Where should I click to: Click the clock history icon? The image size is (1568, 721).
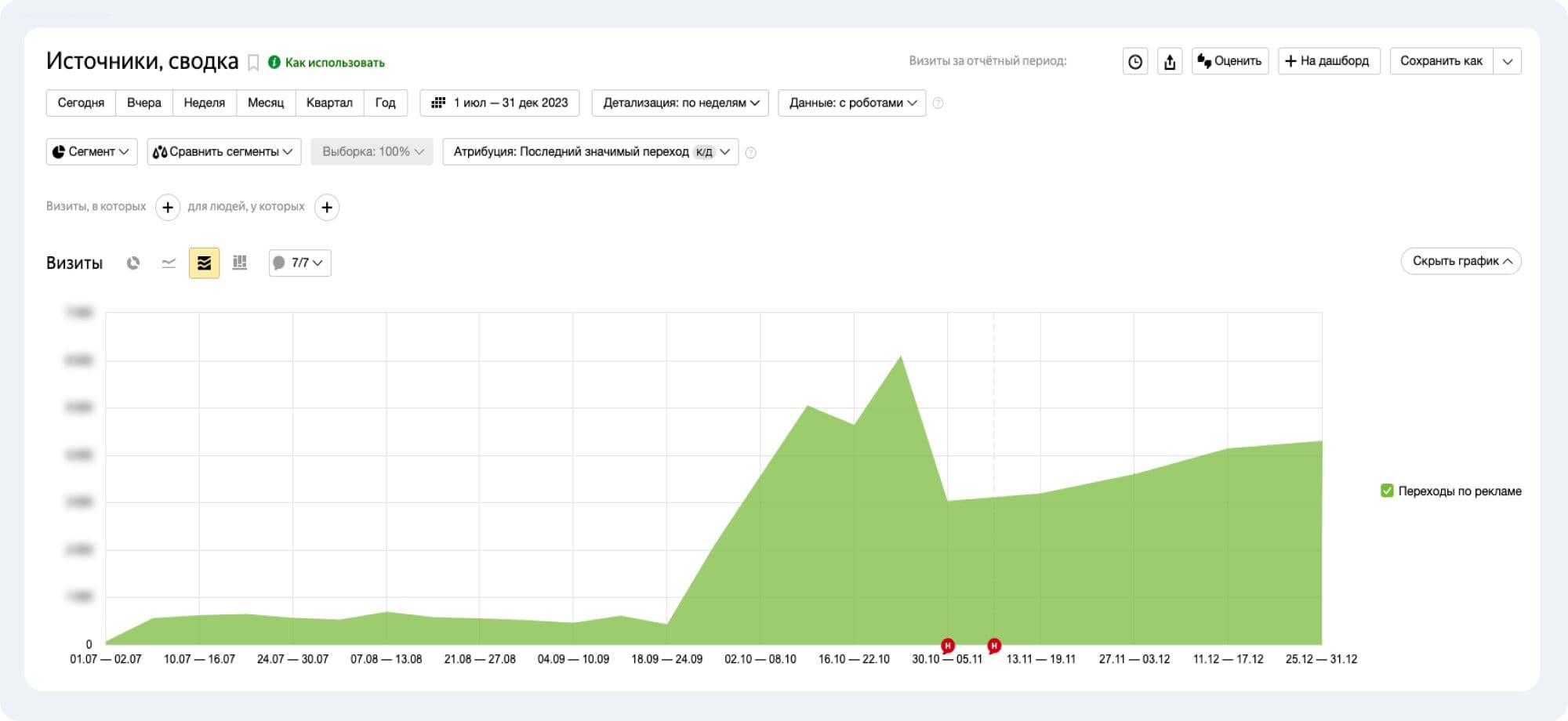[1134, 62]
